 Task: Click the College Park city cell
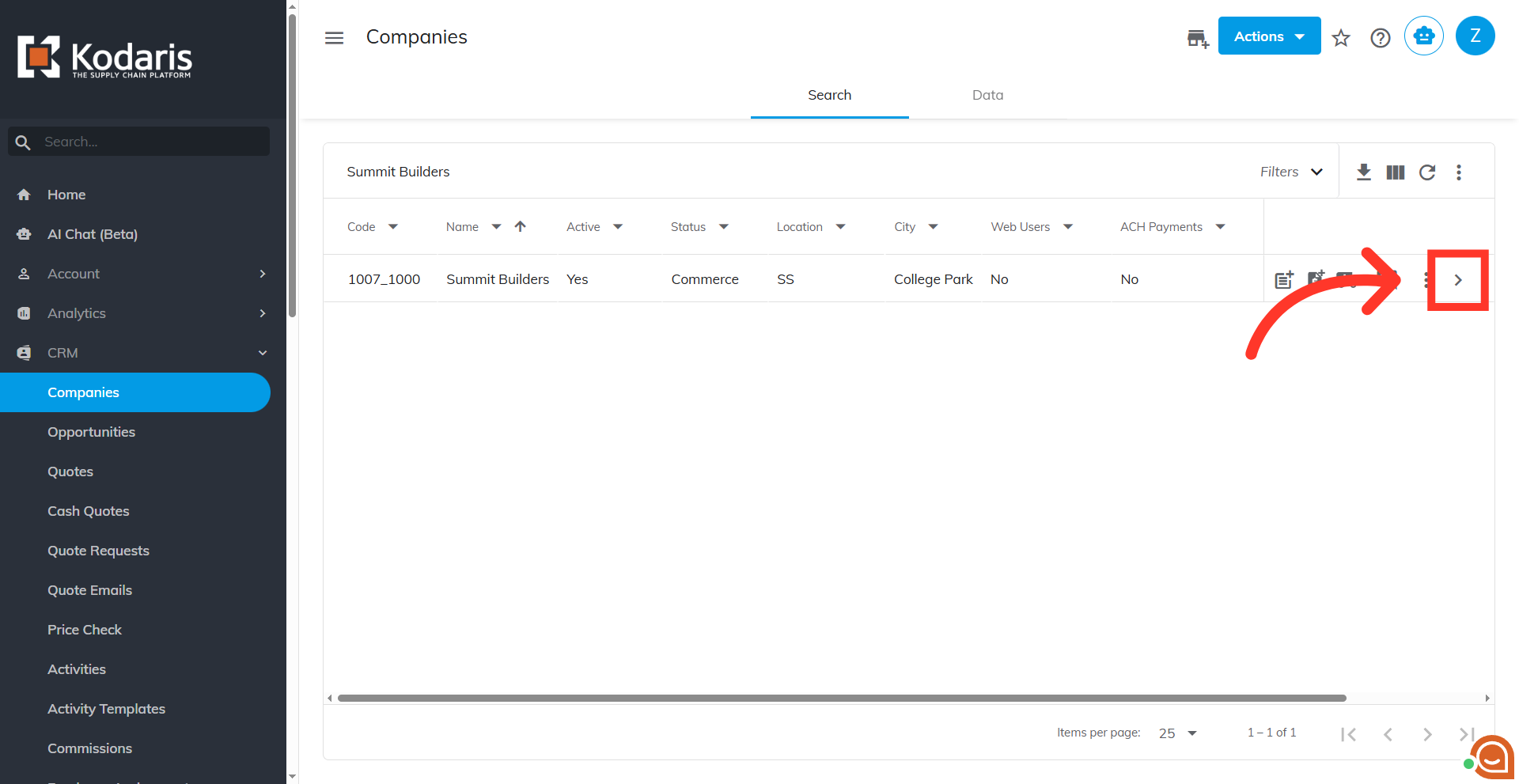[x=934, y=279]
